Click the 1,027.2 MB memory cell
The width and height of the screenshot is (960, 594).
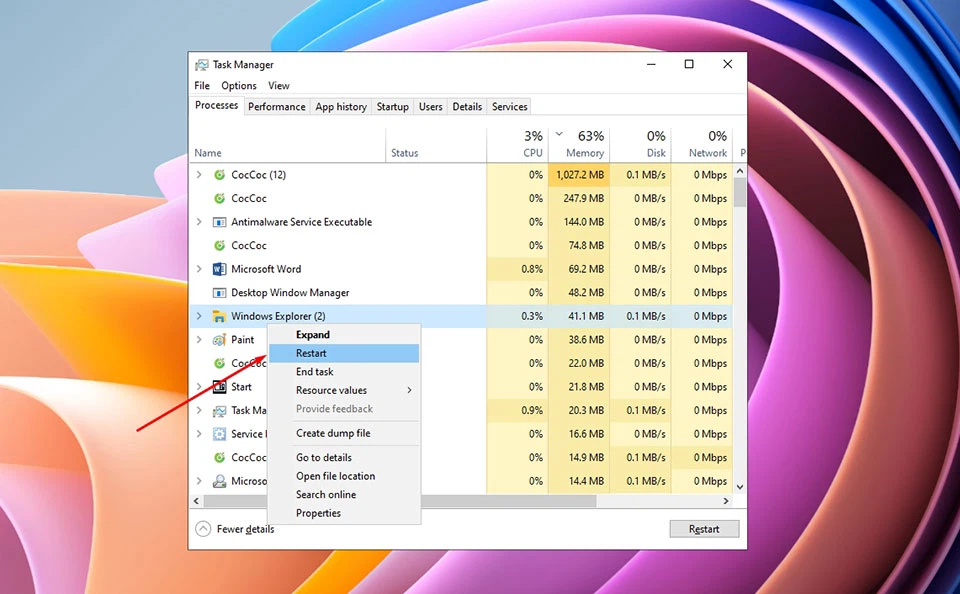pyautogui.click(x=579, y=175)
